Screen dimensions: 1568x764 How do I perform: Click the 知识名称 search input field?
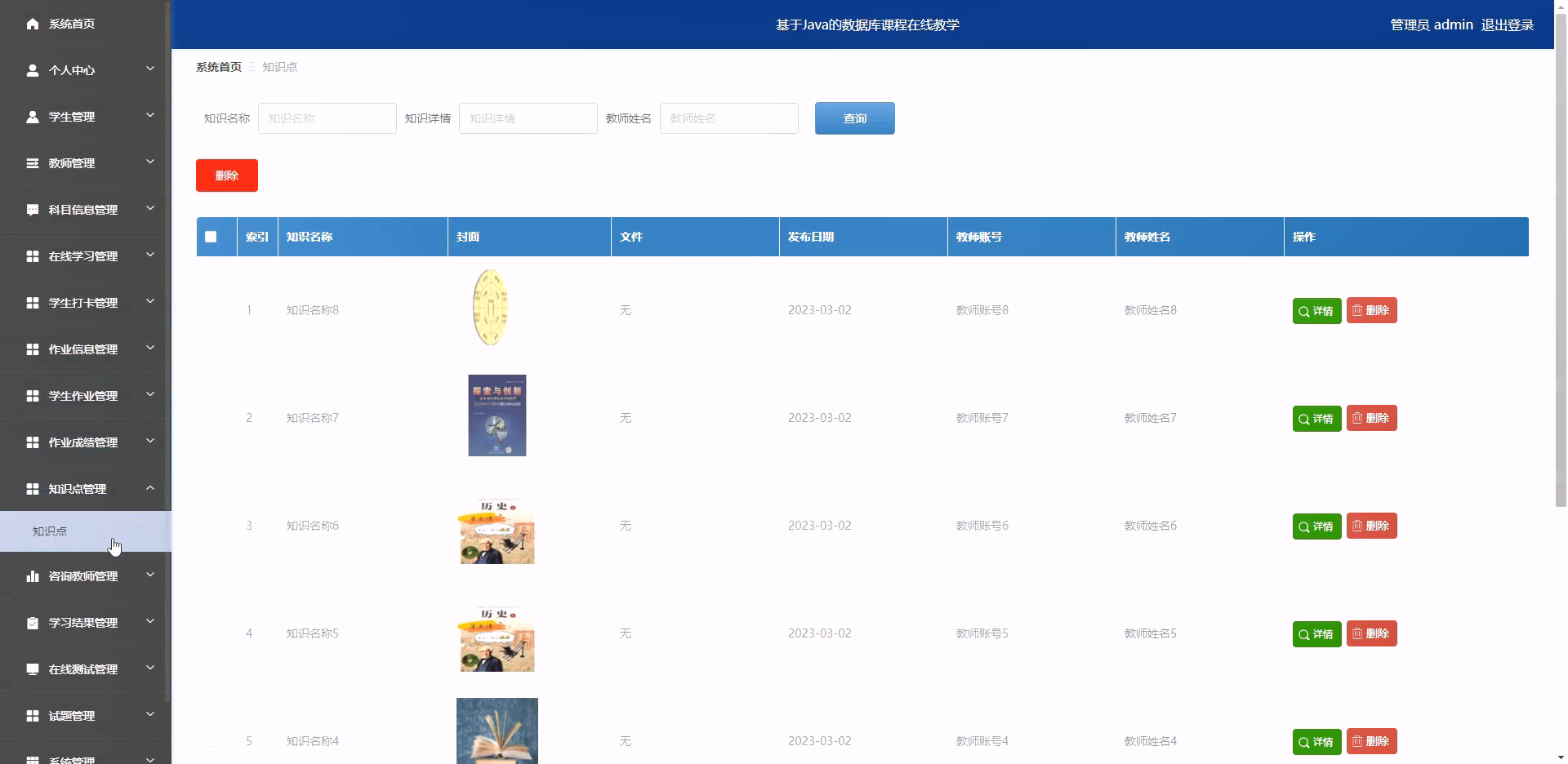coord(327,118)
